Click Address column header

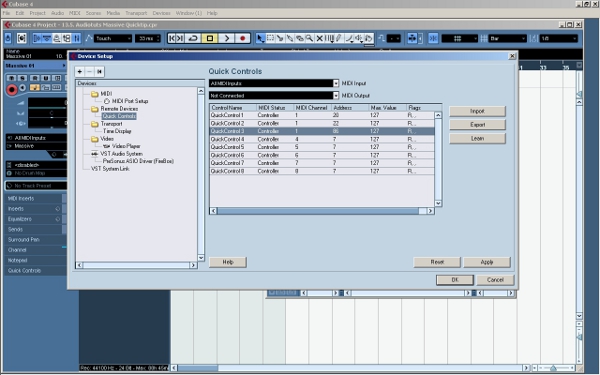(x=349, y=108)
